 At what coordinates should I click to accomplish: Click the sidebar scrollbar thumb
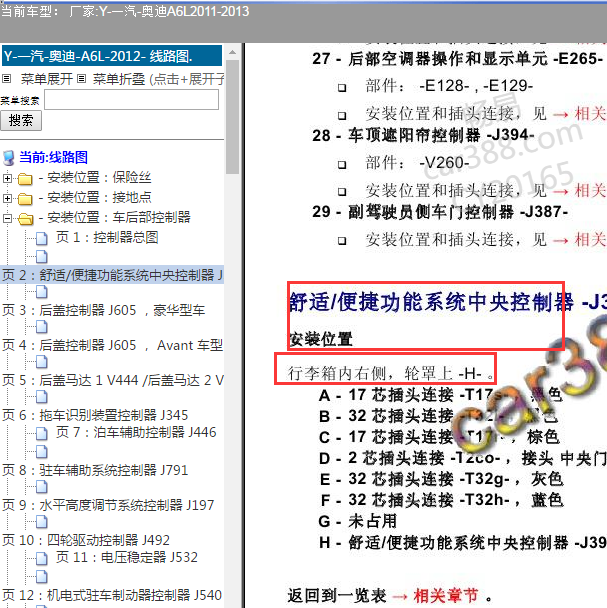pos(232,117)
